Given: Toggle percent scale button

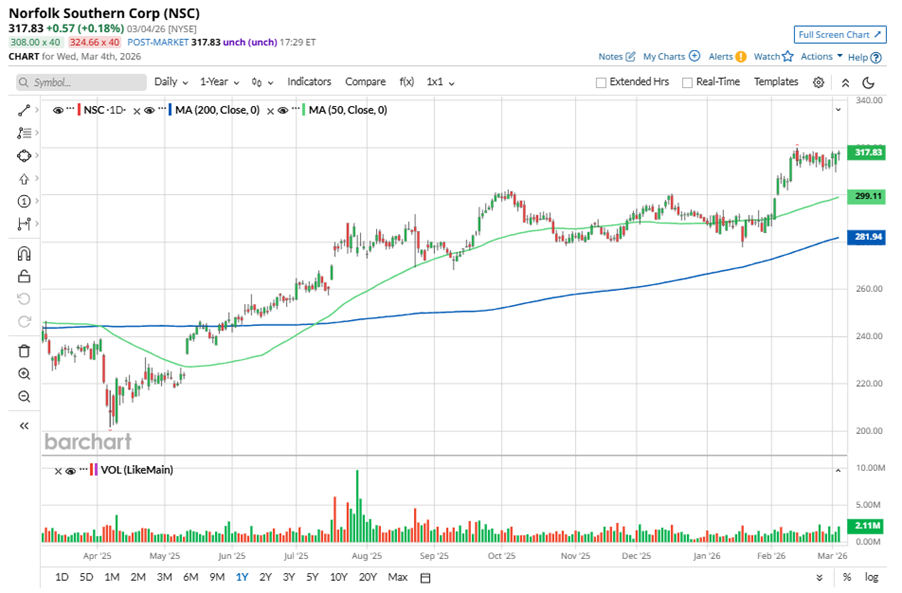Looking at the screenshot, I should [847, 577].
